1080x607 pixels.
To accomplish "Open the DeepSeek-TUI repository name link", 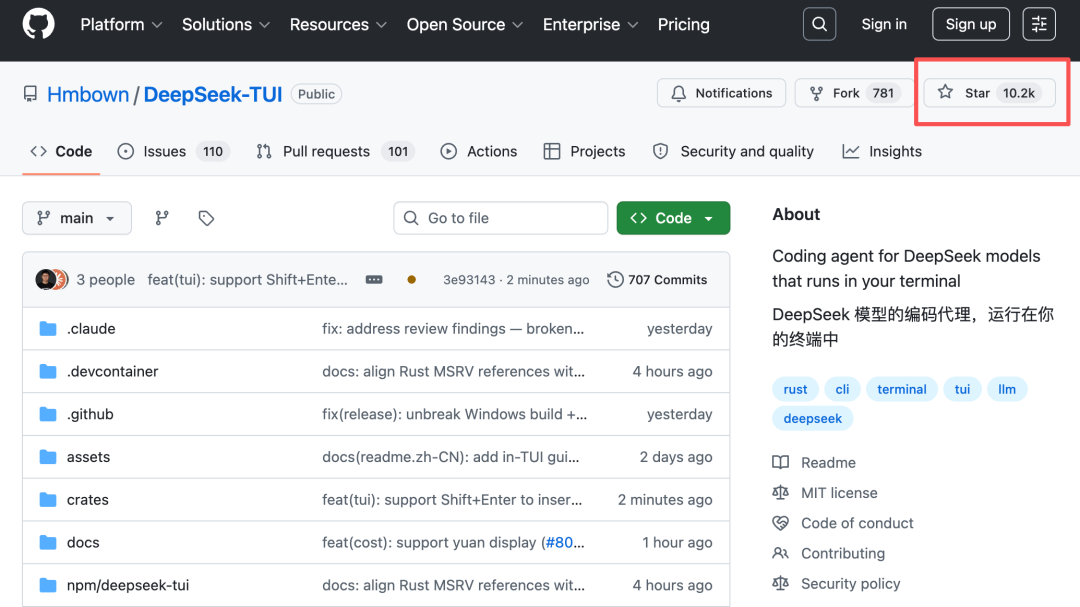I will click(x=213, y=94).
